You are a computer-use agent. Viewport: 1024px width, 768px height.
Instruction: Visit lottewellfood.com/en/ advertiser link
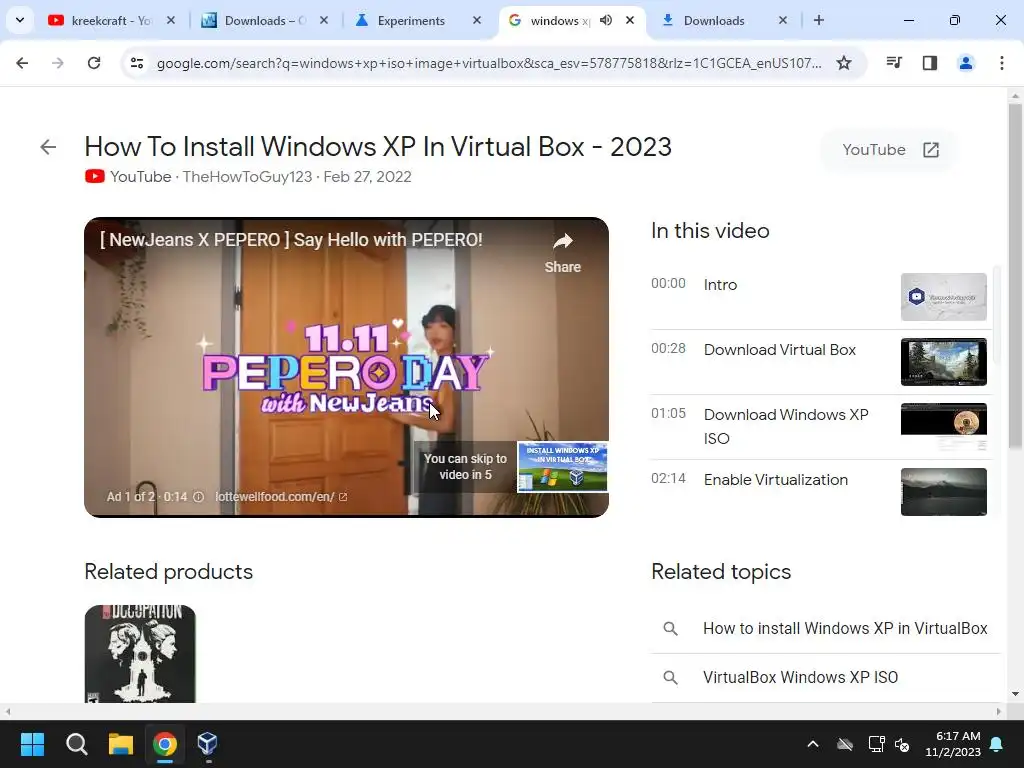pos(281,497)
